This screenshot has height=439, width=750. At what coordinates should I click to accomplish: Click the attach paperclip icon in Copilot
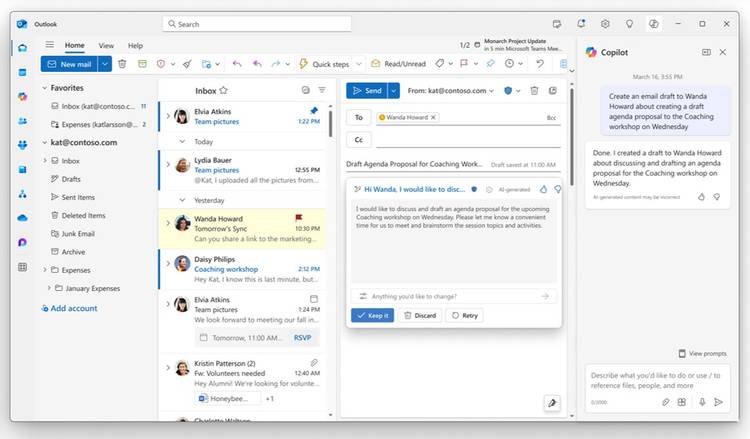tap(665, 402)
